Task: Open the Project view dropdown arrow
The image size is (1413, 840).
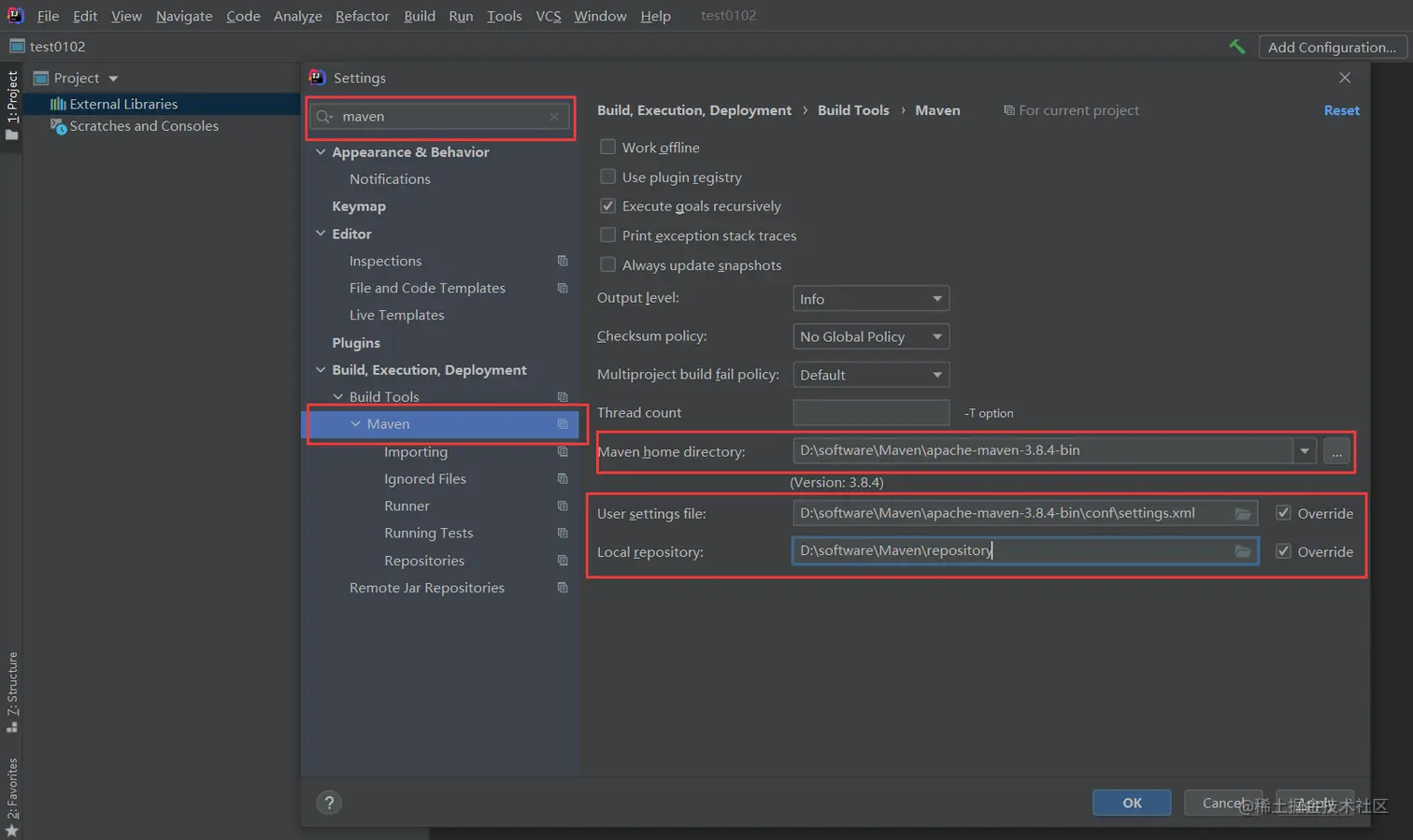Action: 113,78
